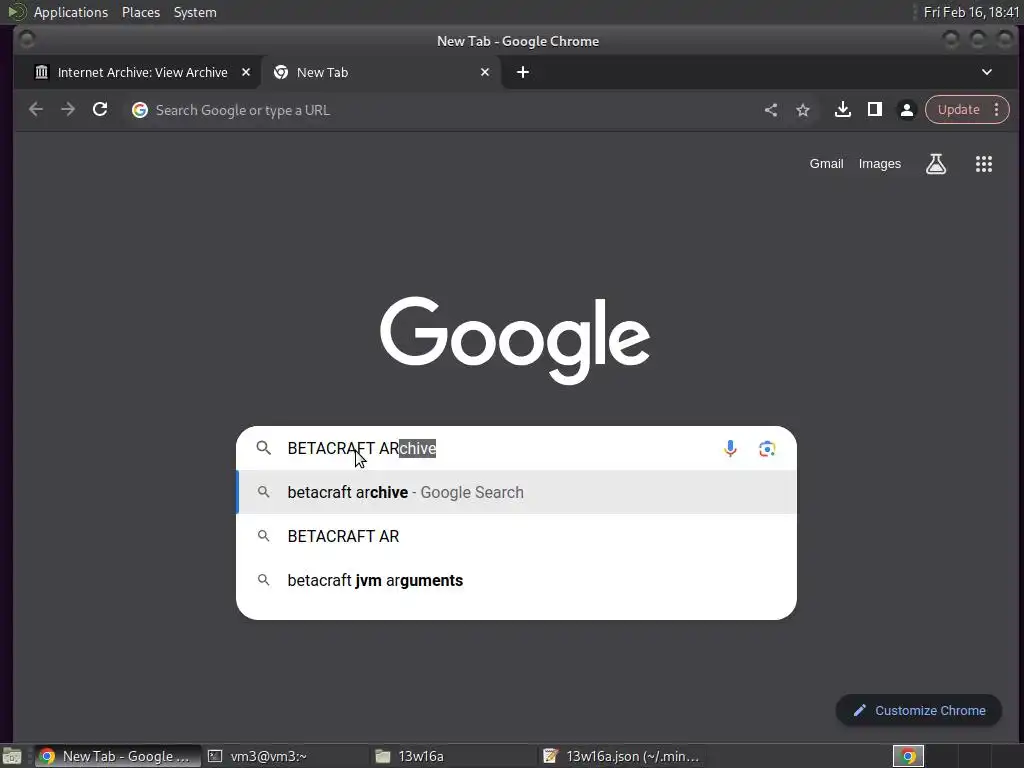
Task: Click the magnifier icon in search box
Action: pyautogui.click(x=263, y=448)
